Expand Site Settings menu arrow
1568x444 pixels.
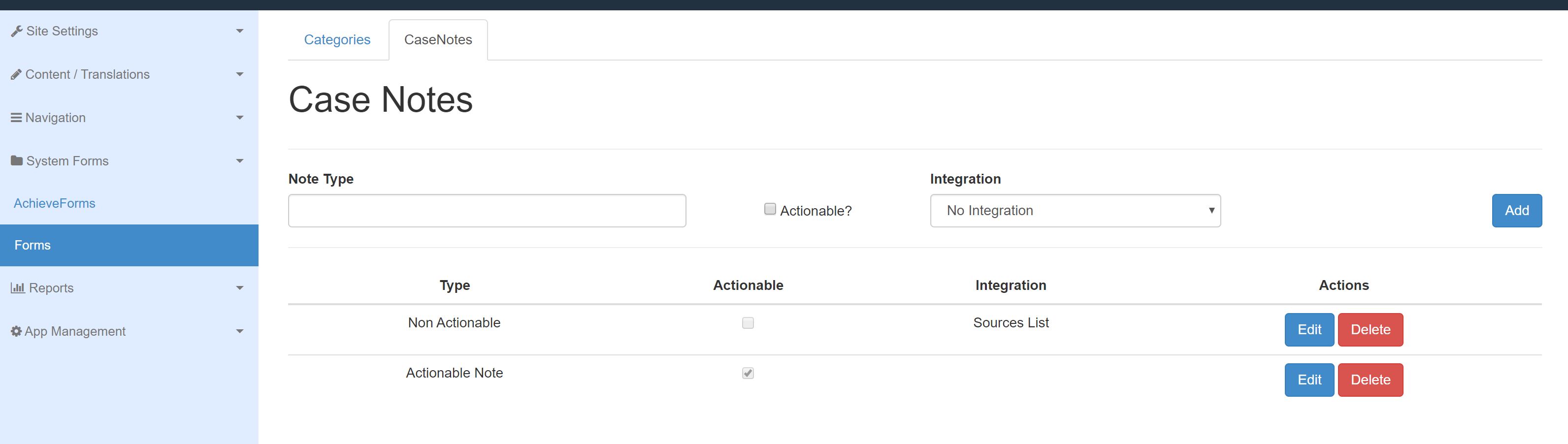tap(239, 31)
